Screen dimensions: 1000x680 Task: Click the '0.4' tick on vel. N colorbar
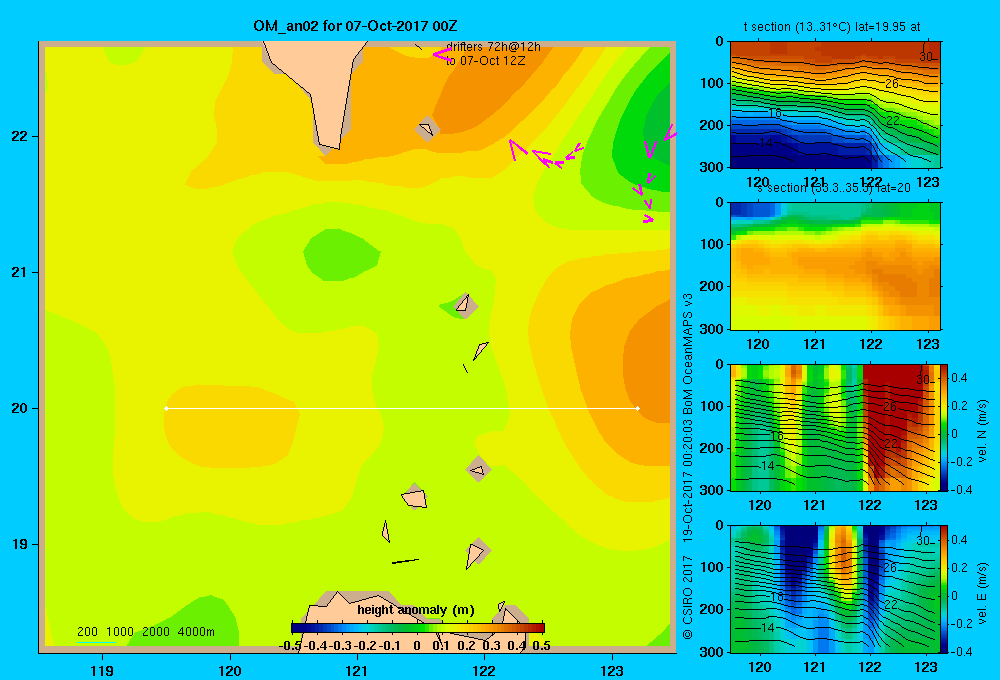click(x=959, y=378)
